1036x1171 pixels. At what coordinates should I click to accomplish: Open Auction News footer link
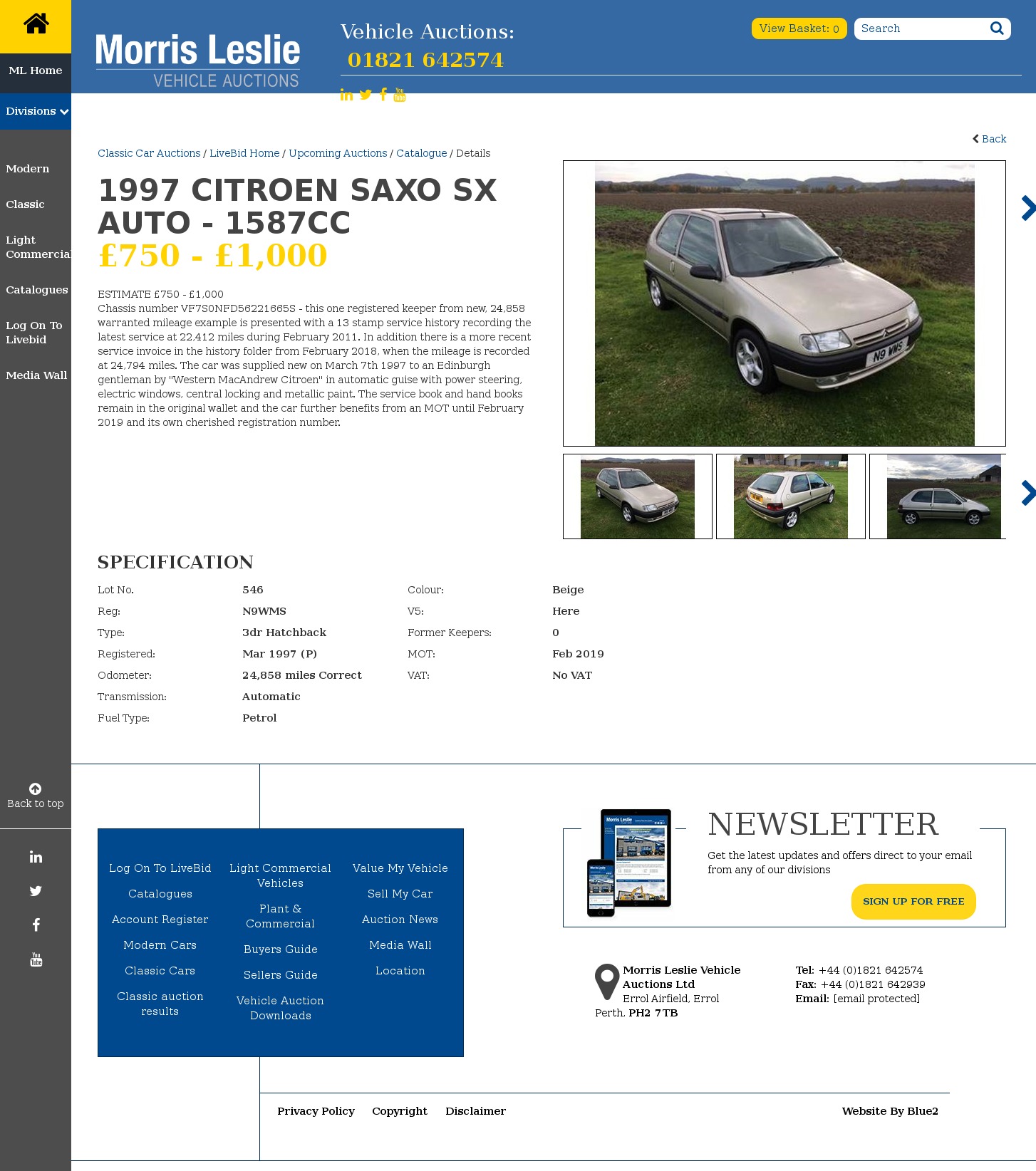pos(400,920)
